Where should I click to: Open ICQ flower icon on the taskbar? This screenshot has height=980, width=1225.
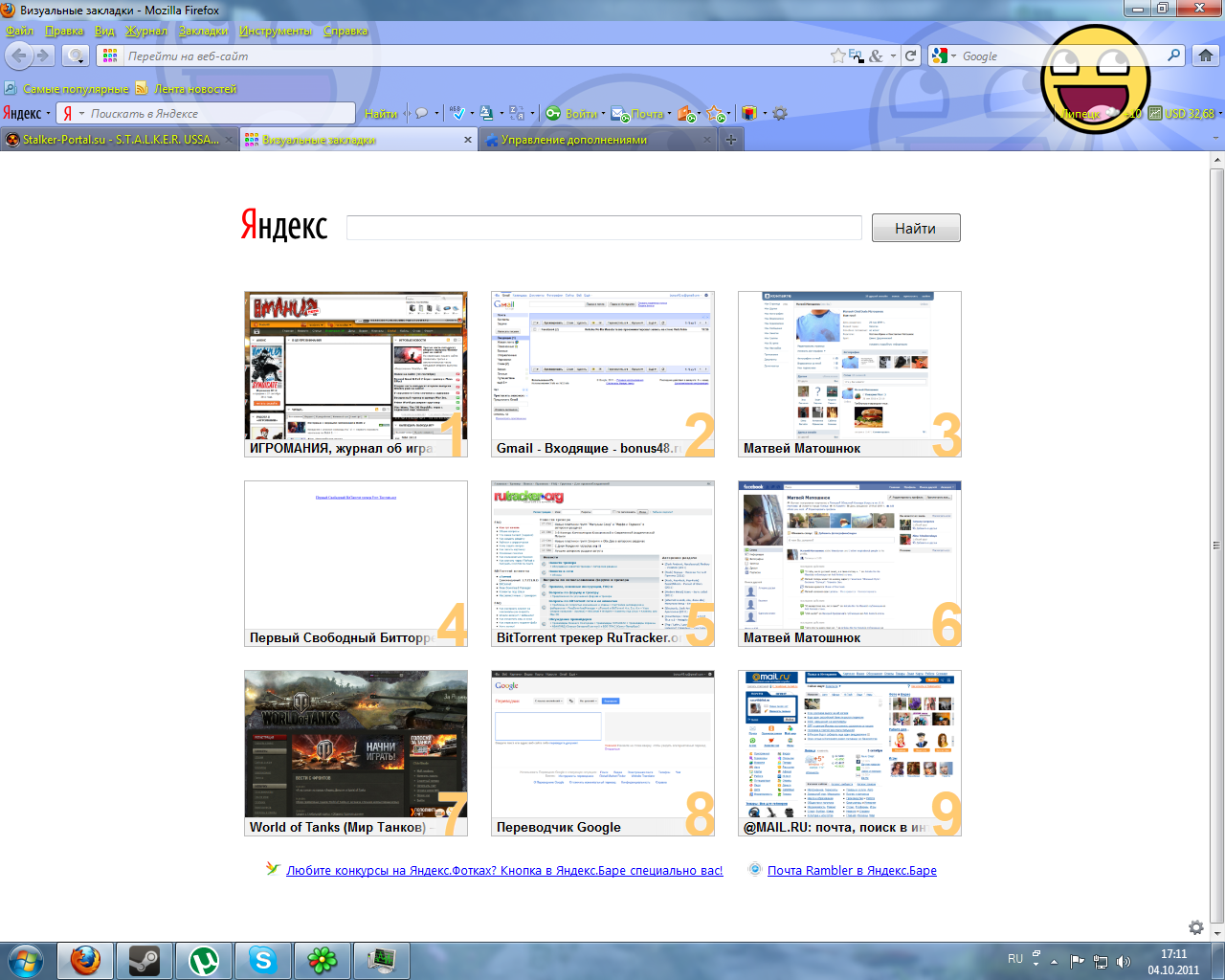pyautogui.click(x=323, y=960)
